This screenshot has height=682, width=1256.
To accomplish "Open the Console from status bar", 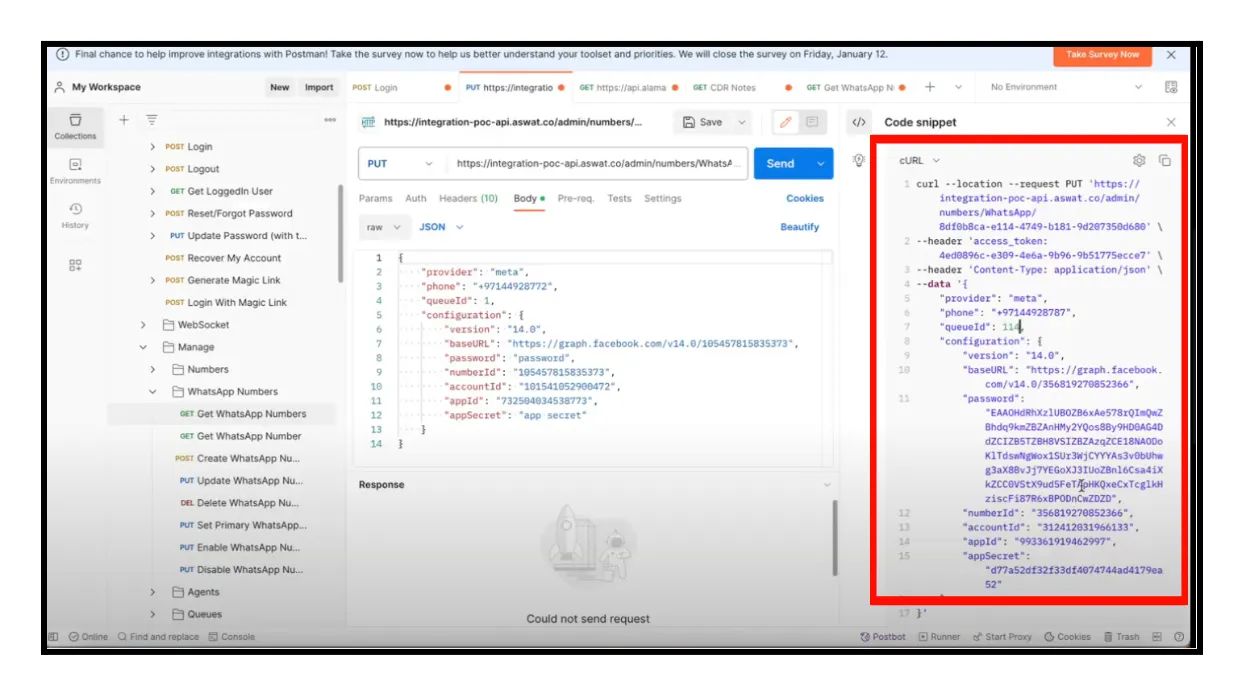I will coord(231,637).
